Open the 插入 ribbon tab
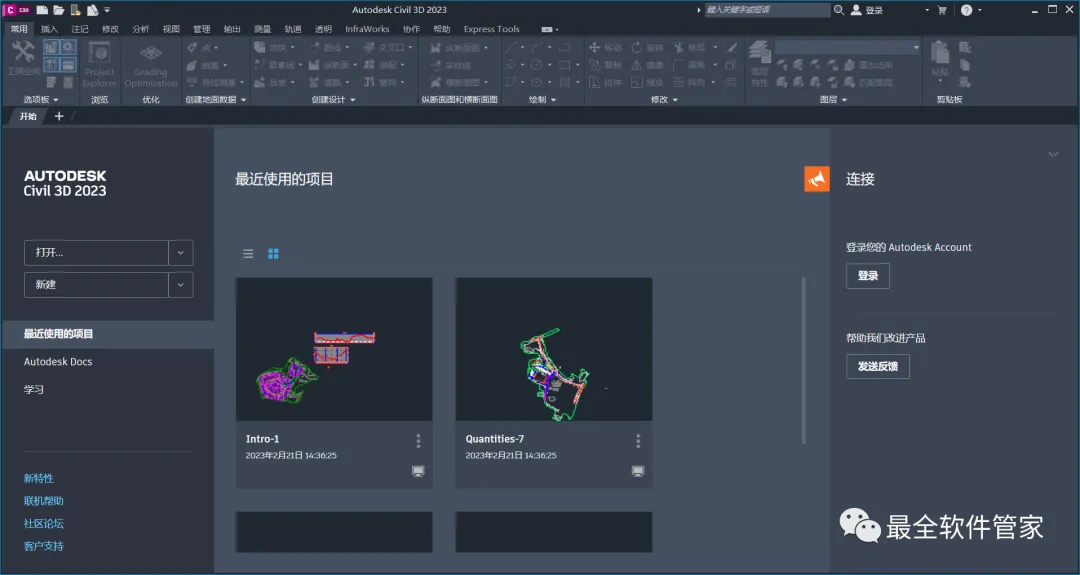 tap(50, 29)
